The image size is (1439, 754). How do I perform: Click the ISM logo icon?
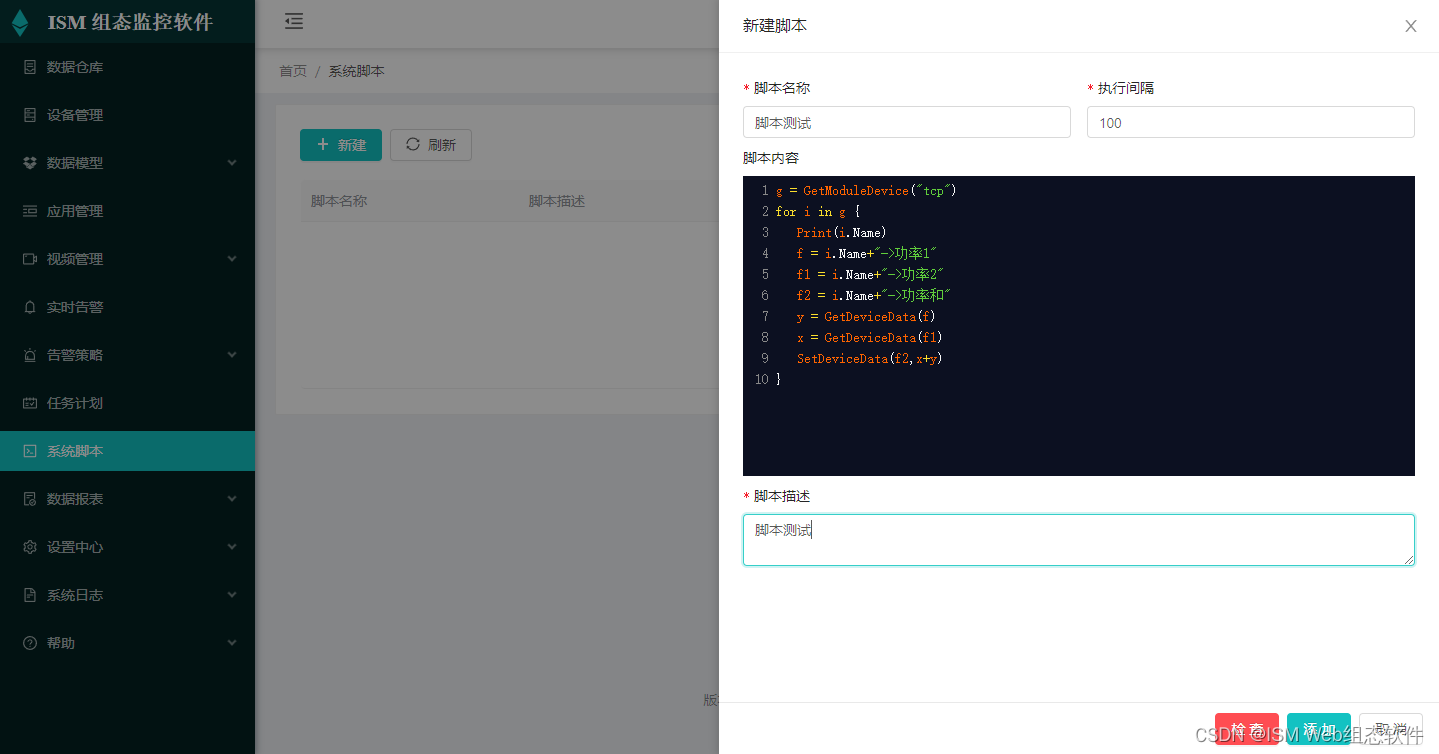coord(20,22)
